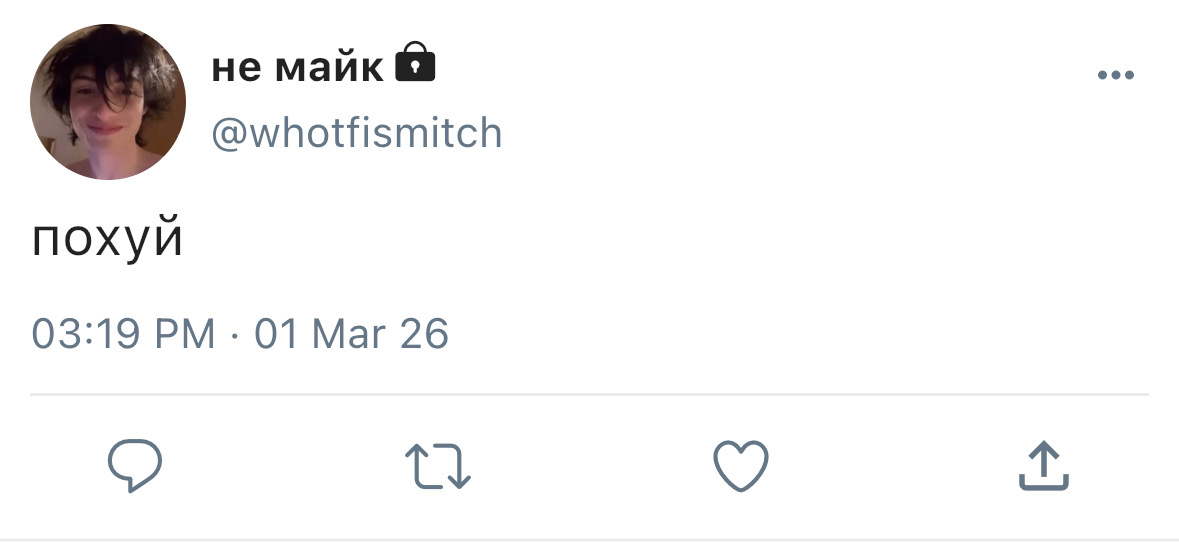Start a reply to @whotfismitch
This screenshot has width=1179, height=558.
135,465
